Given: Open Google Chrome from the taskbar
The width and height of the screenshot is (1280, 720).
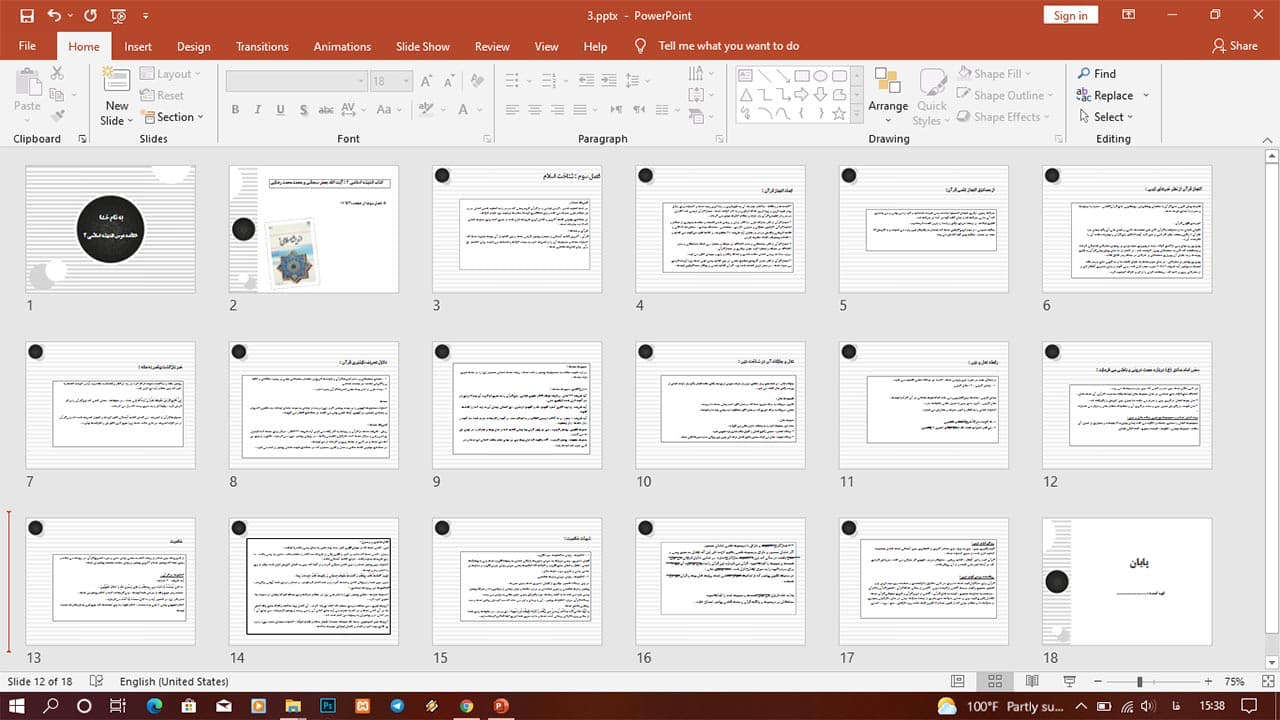Looking at the screenshot, I should tap(466, 706).
